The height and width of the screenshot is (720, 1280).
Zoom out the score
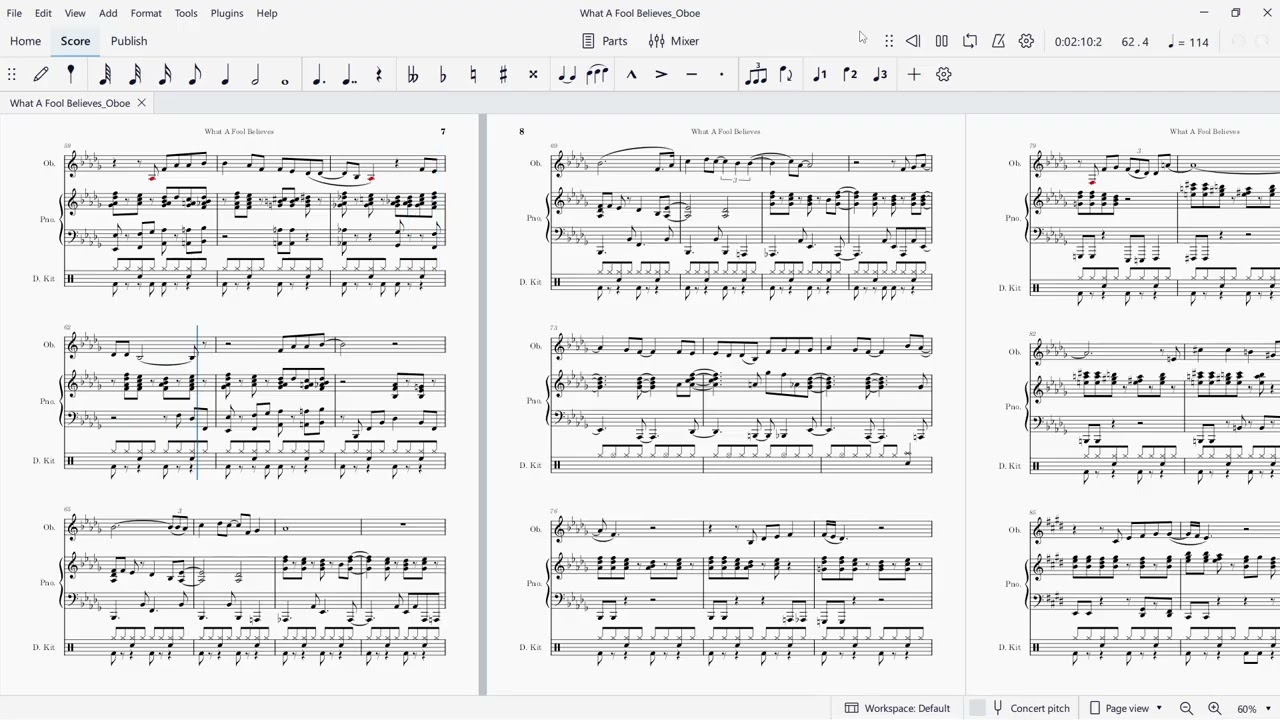(x=1186, y=708)
